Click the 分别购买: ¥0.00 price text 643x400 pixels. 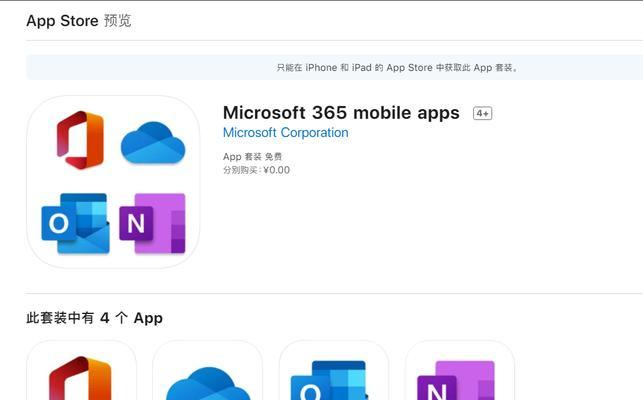(256, 170)
